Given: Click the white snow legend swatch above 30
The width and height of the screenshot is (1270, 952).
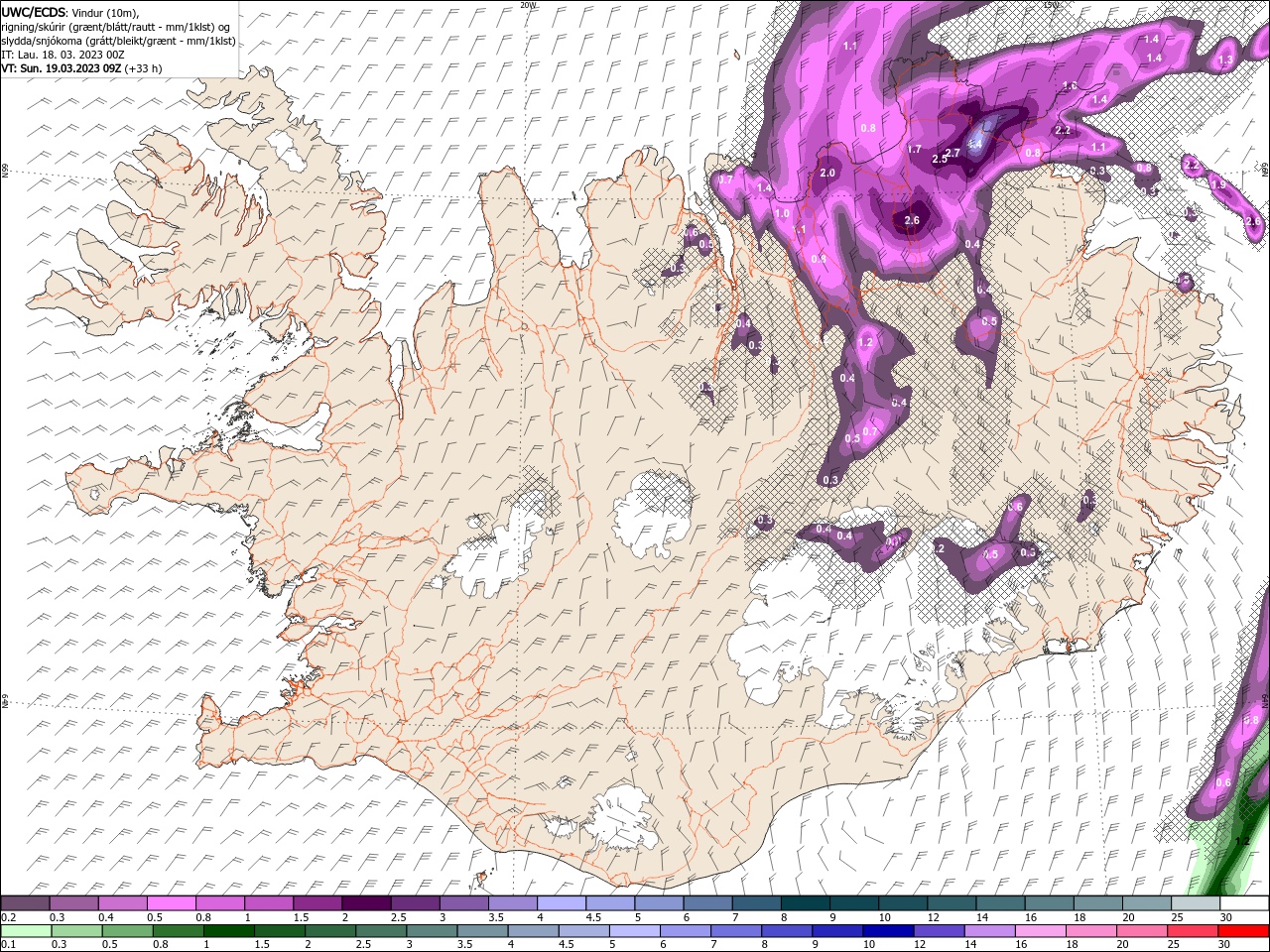Looking at the screenshot, I should tap(1244, 903).
